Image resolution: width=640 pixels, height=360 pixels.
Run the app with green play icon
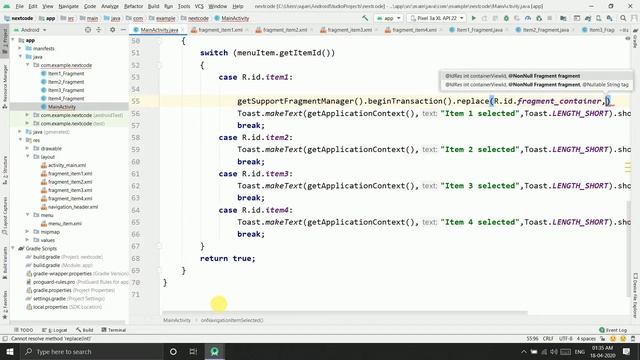tap(473, 18)
